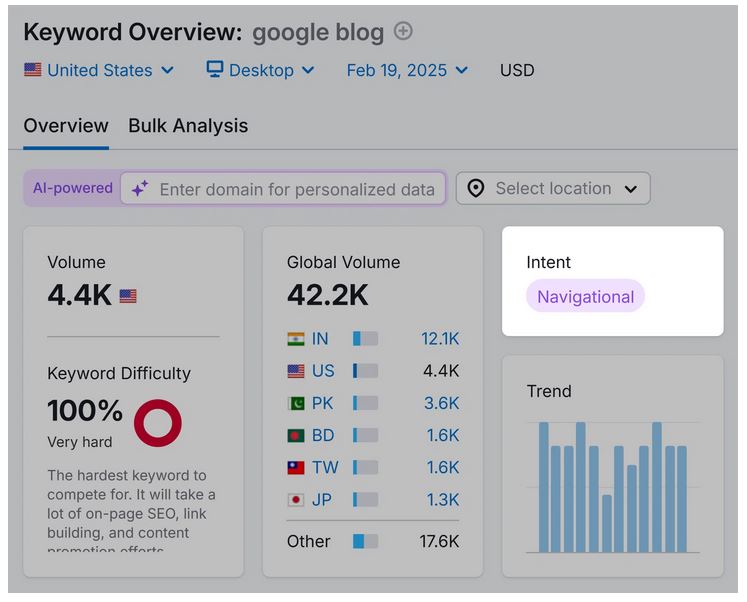The width and height of the screenshot is (747, 602).
Task: Click the desktop monitor icon
Action: [215, 70]
